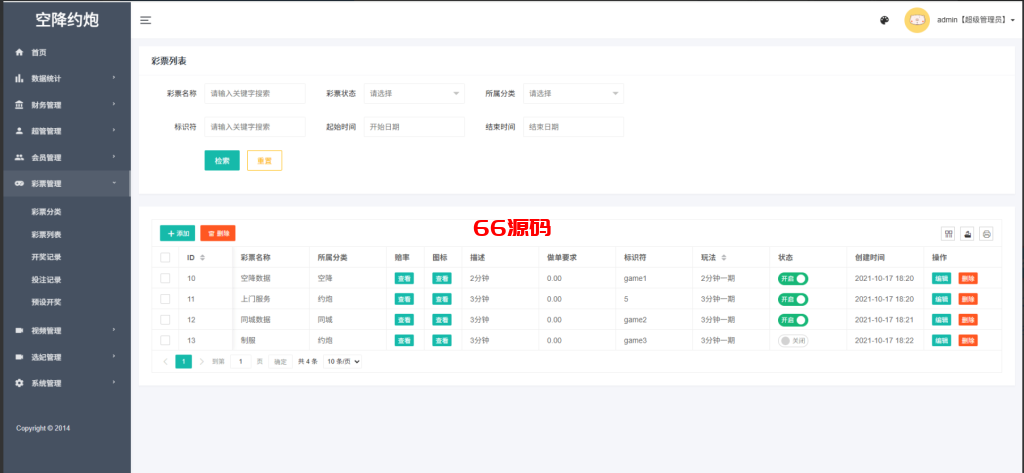1024x473 pixels.
Task: View 图标 for 上门服务 row
Action: click(x=442, y=299)
